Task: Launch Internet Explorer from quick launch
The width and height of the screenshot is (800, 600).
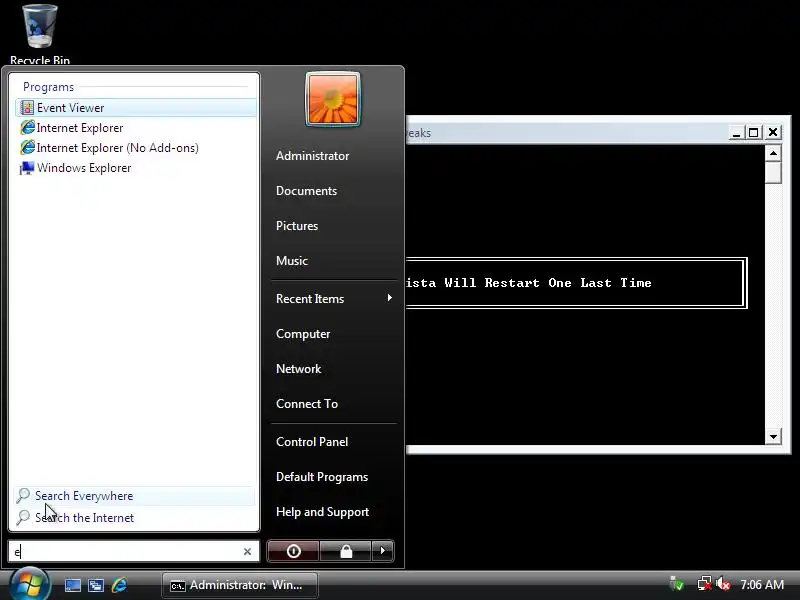Action: pos(119,585)
